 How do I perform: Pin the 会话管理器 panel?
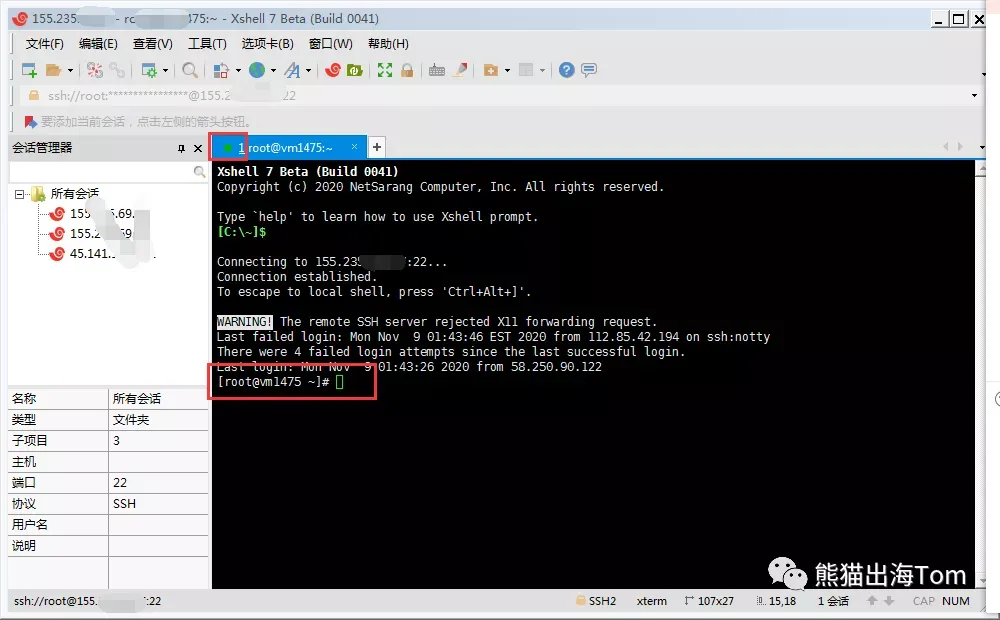click(x=181, y=149)
